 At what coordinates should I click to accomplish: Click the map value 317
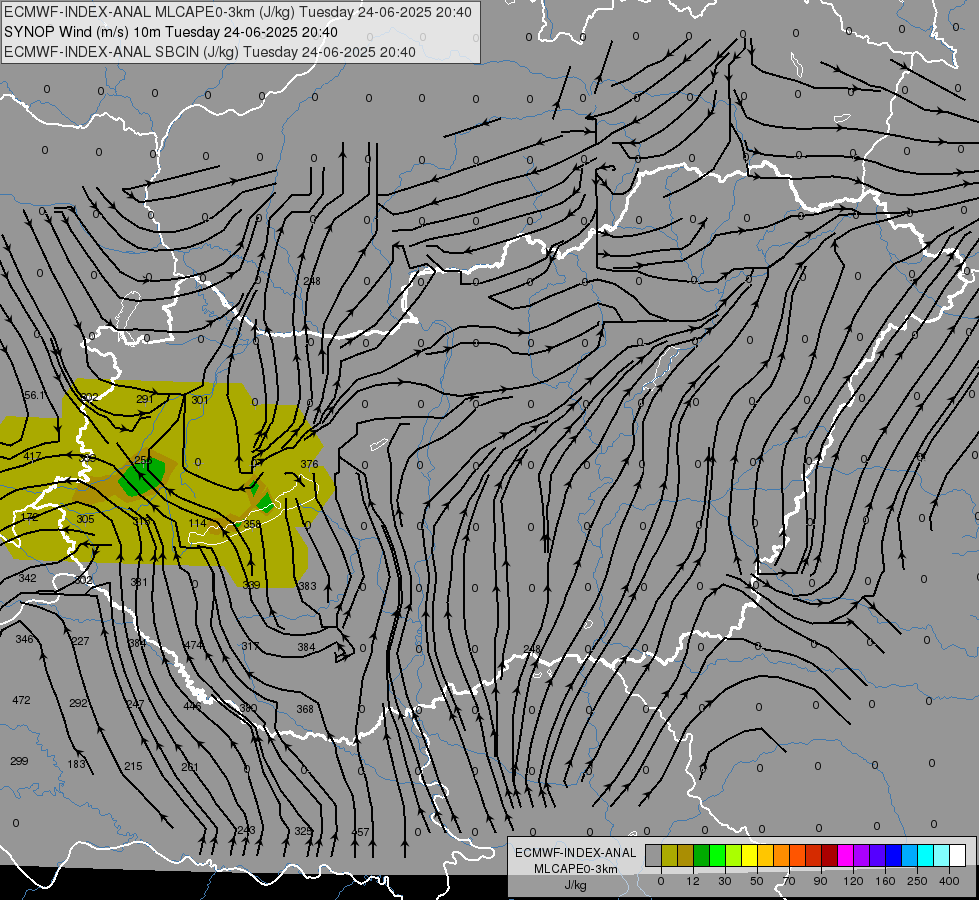point(250,646)
